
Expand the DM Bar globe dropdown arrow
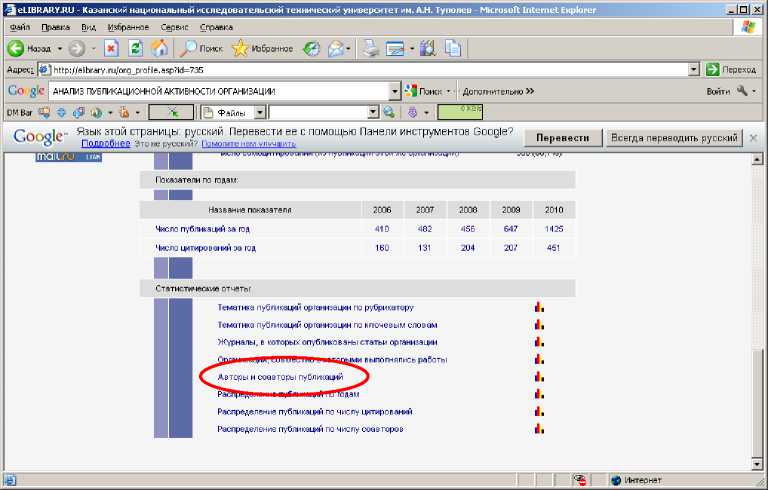click(110, 113)
